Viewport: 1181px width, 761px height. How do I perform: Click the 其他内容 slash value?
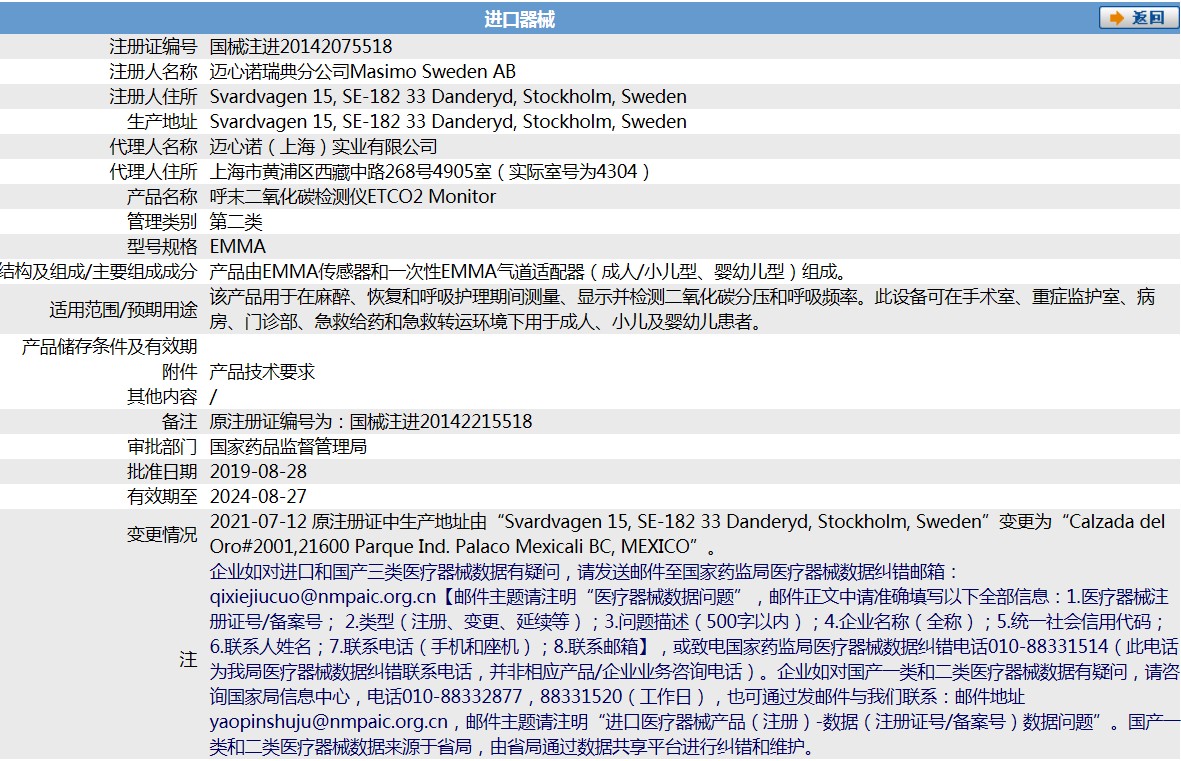tap(213, 396)
